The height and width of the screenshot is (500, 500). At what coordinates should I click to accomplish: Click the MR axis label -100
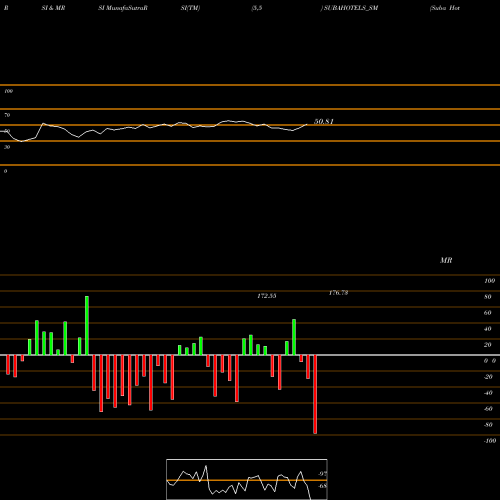[490, 441]
